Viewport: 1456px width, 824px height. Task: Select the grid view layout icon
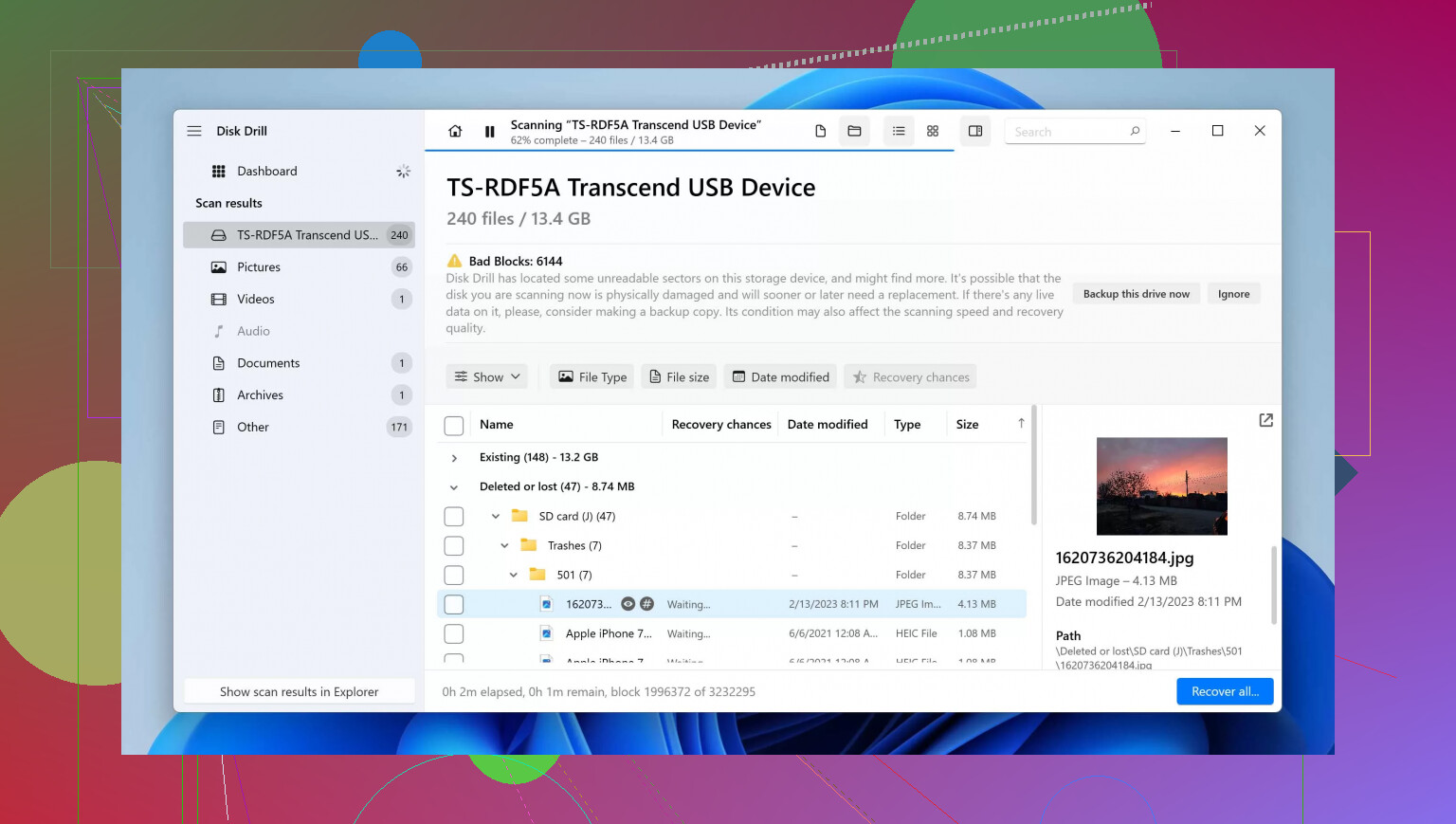point(933,132)
